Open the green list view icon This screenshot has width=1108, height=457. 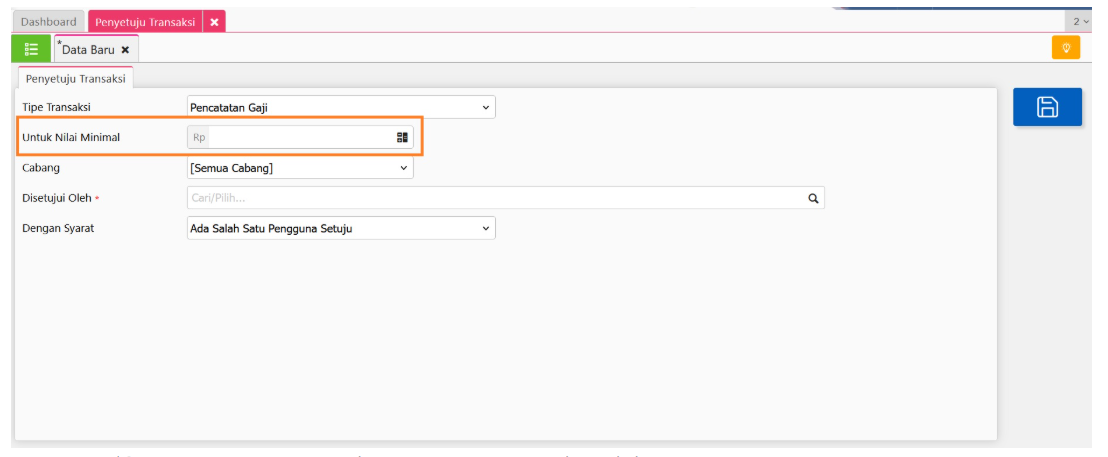click(x=31, y=48)
